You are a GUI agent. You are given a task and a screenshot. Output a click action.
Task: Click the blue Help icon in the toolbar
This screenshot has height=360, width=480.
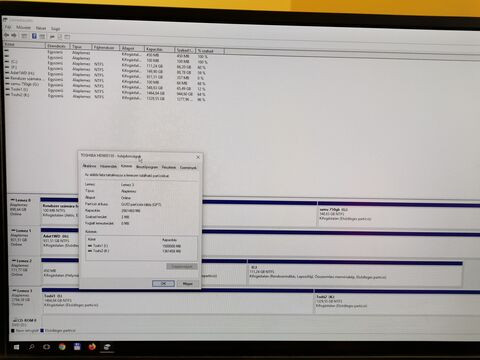click(x=34, y=36)
